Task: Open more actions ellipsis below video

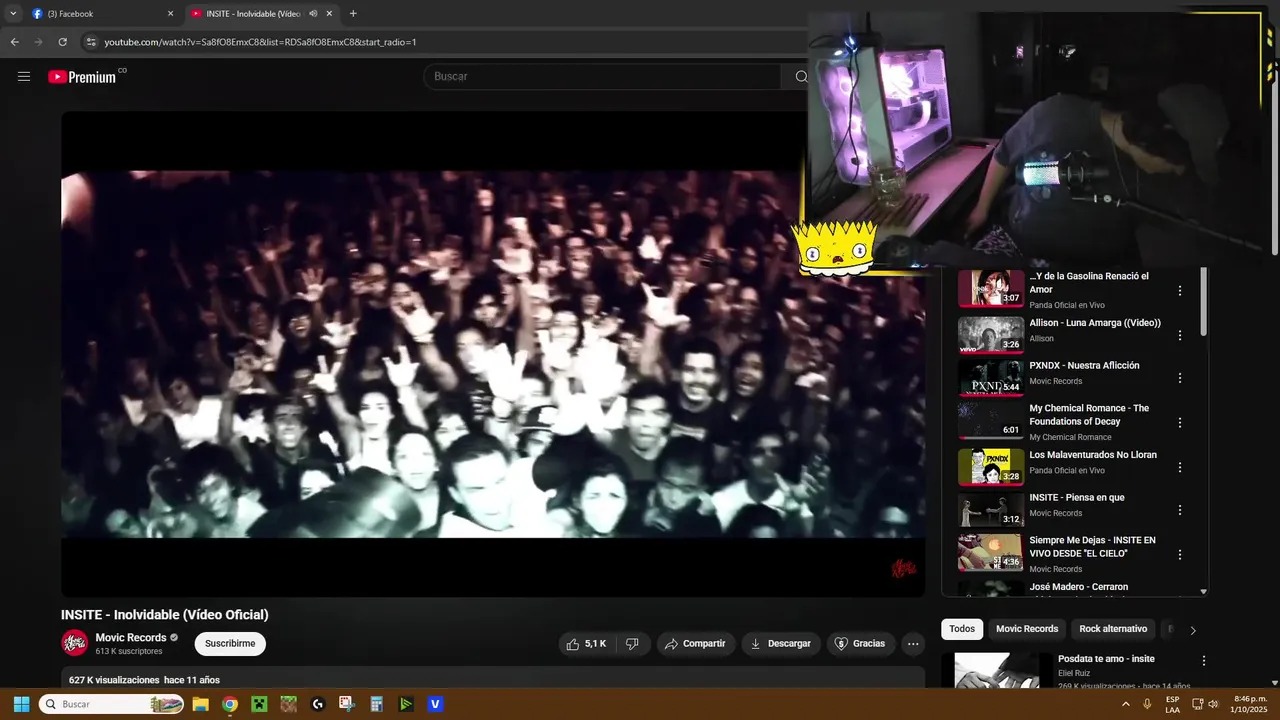Action: [x=913, y=644]
